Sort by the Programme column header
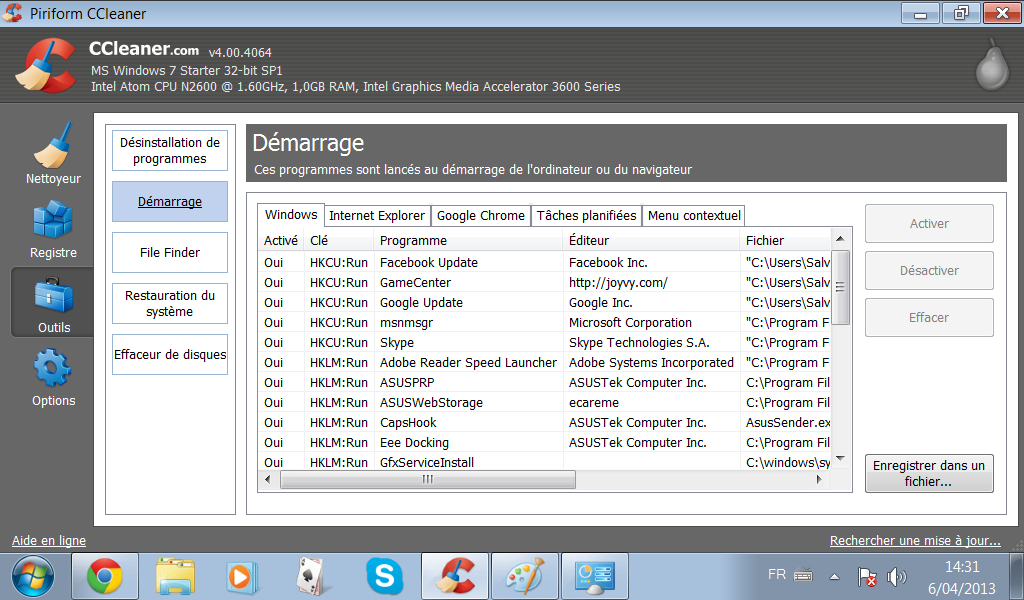This screenshot has height=600, width=1024. (x=468, y=240)
